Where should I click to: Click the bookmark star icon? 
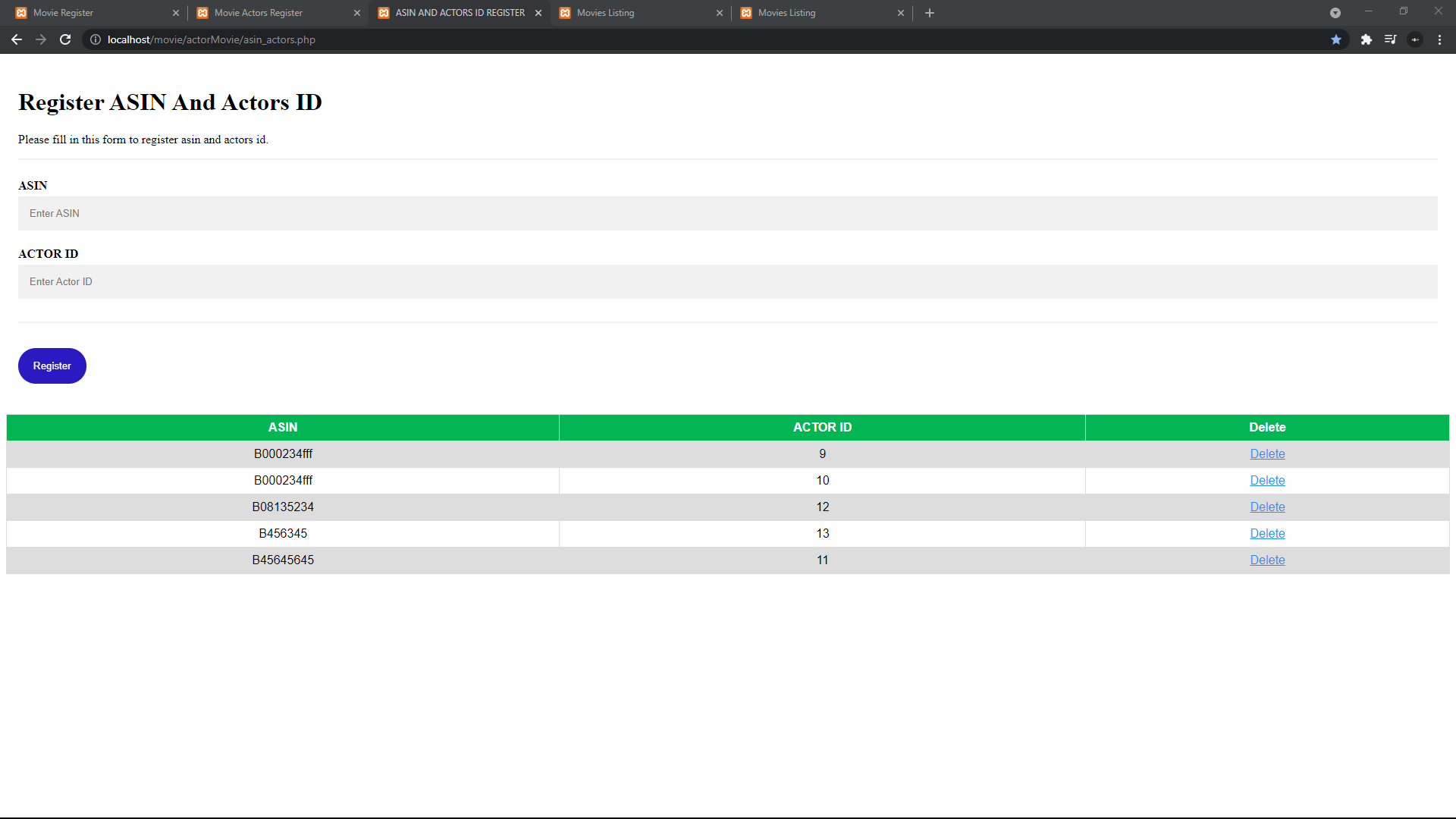tap(1336, 39)
